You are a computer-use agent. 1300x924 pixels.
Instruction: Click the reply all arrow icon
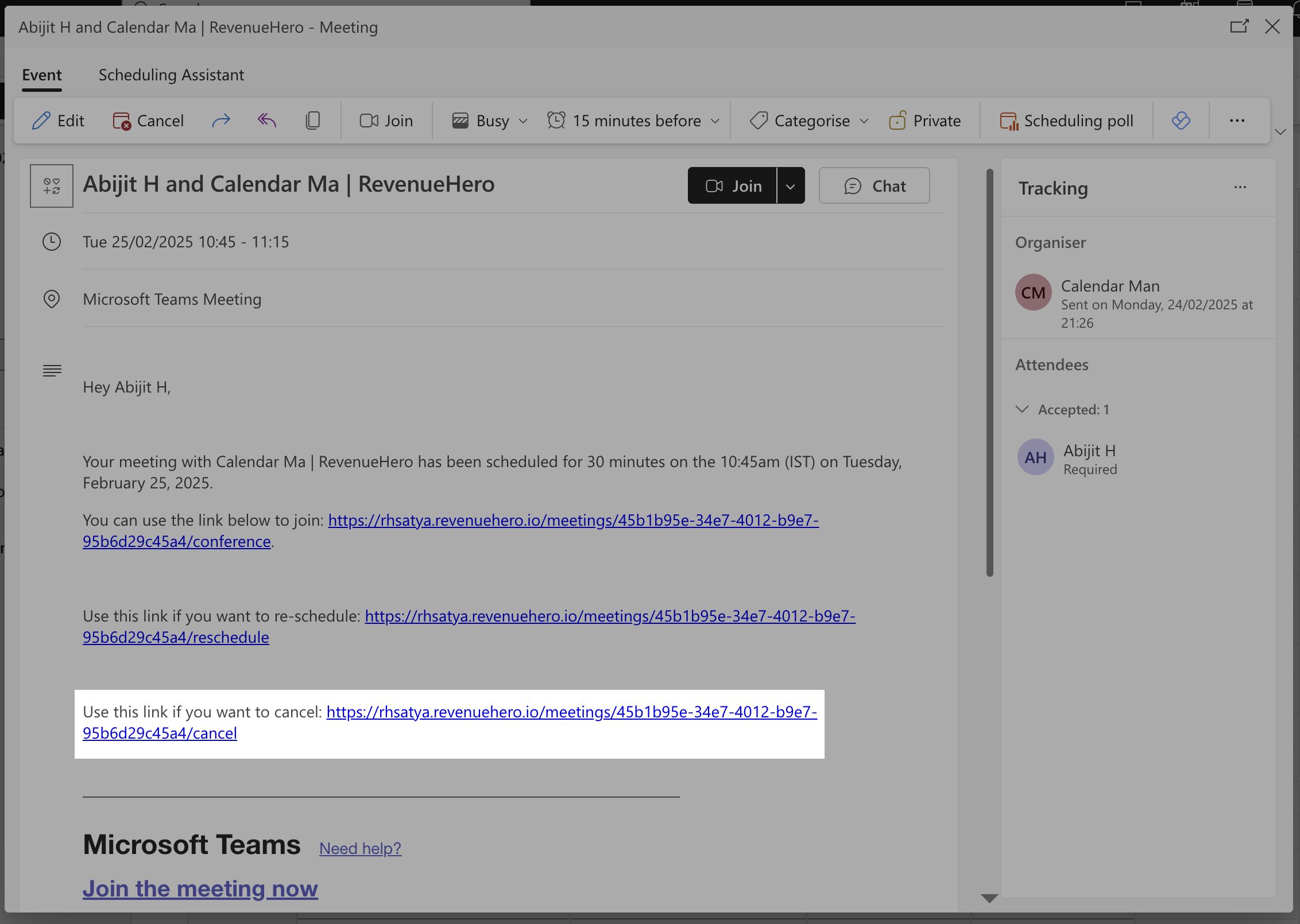coord(267,121)
